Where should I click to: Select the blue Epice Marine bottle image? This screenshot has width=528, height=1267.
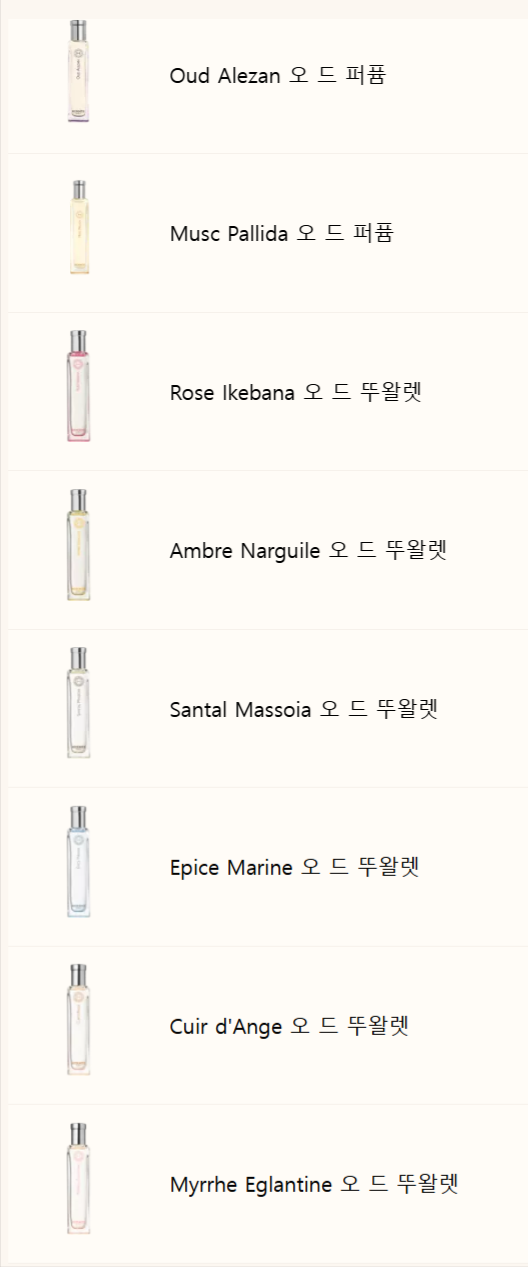click(x=79, y=862)
